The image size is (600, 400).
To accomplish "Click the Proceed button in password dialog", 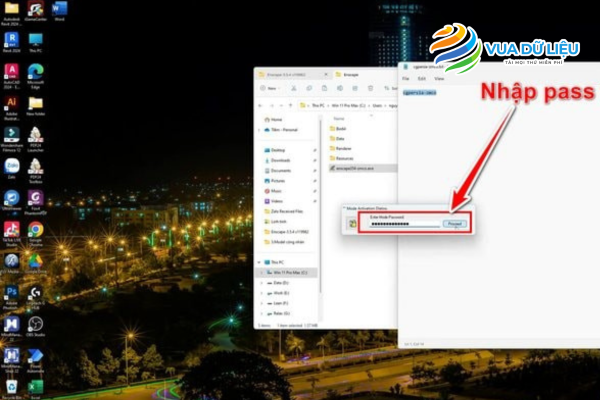I will click(x=454, y=224).
